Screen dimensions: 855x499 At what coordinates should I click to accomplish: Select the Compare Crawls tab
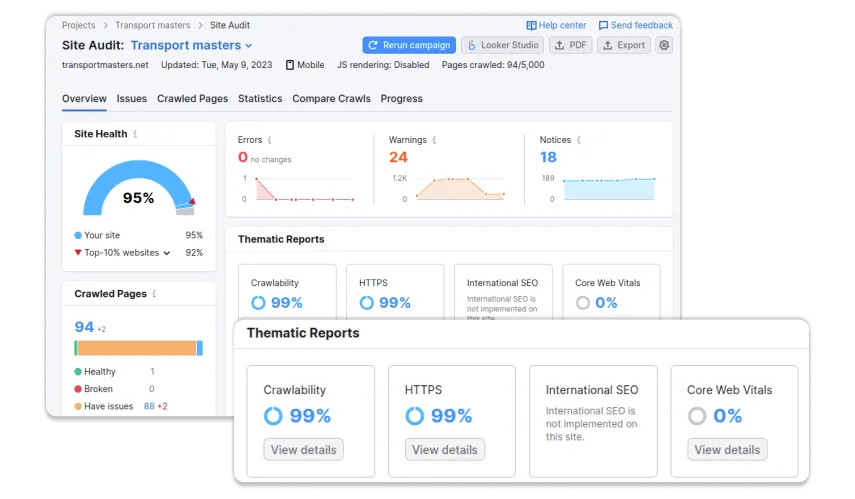(331, 99)
